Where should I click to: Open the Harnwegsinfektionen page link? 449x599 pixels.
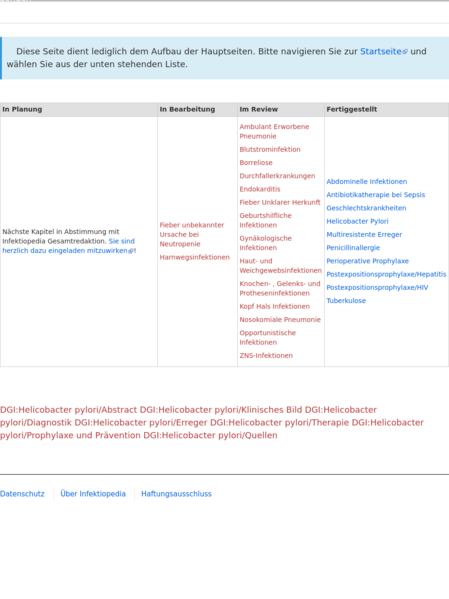pyautogui.click(x=195, y=257)
